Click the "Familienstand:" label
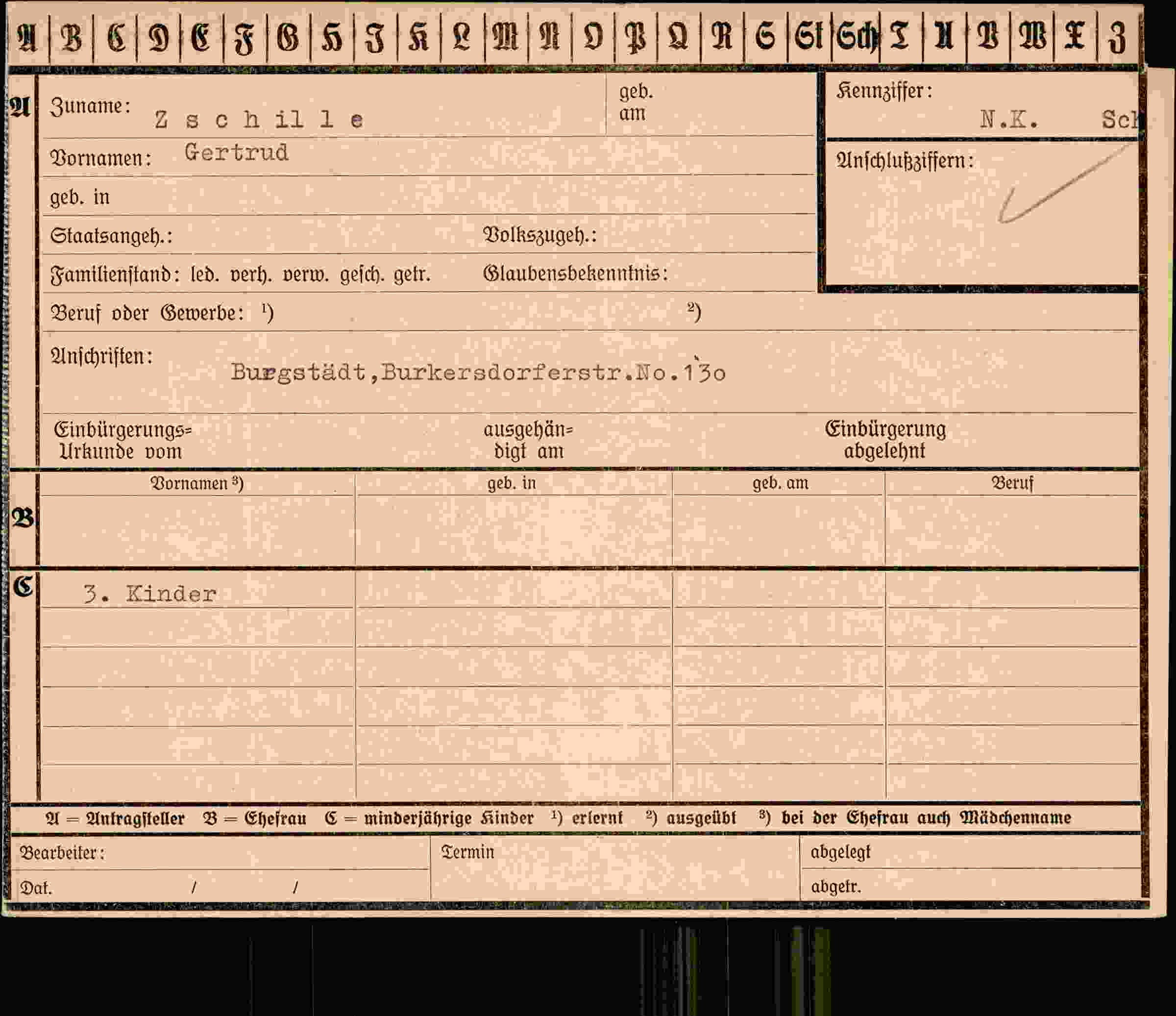Screen dimensions: 1176x1016 click(x=115, y=275)
